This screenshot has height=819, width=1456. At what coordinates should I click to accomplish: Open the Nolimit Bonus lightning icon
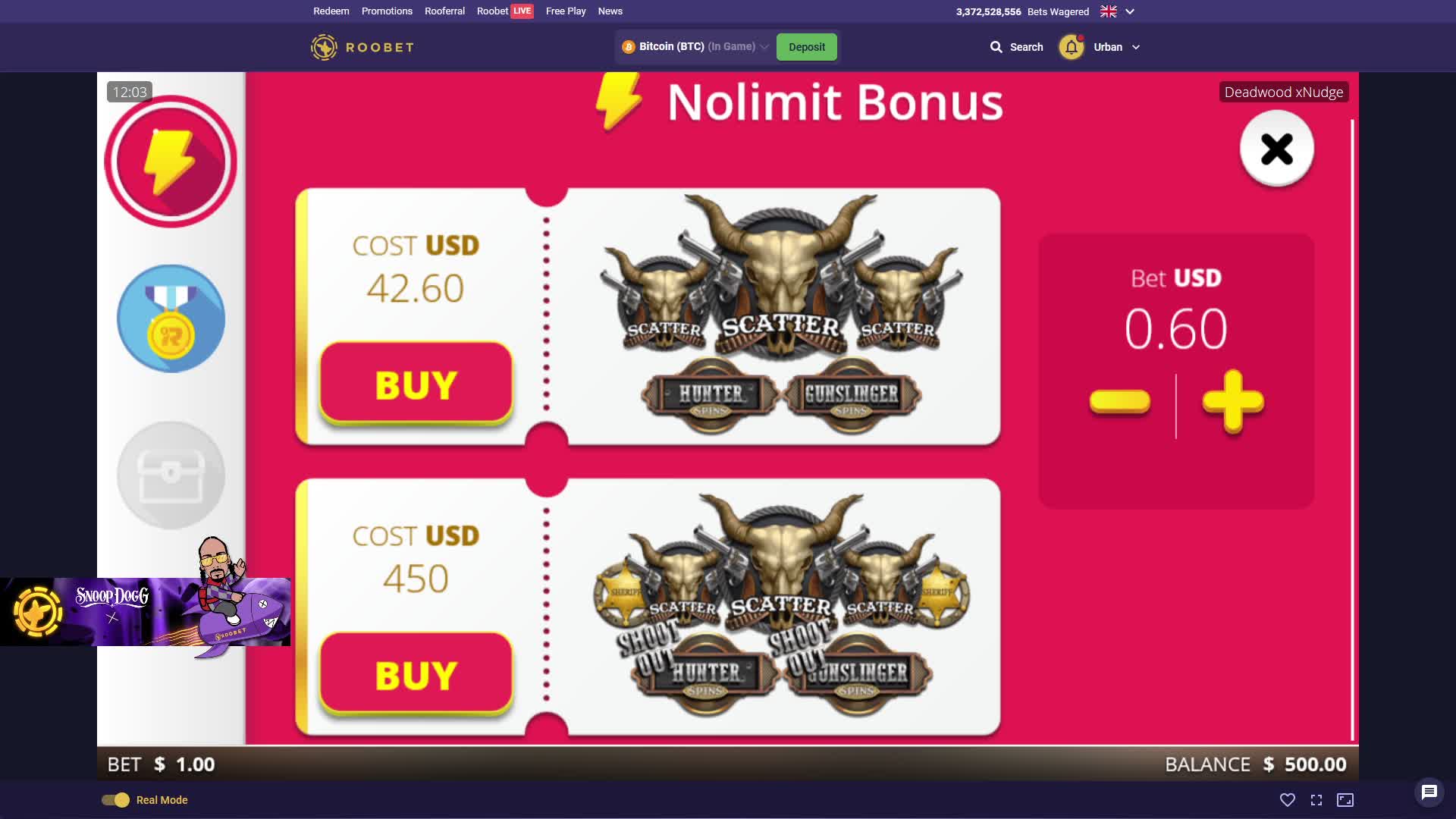point(171,162)
